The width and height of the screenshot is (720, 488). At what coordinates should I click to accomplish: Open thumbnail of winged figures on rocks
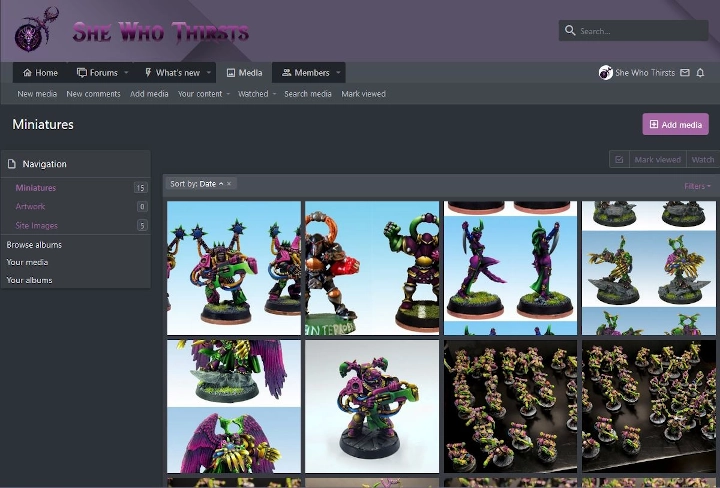tap(648, 268)
